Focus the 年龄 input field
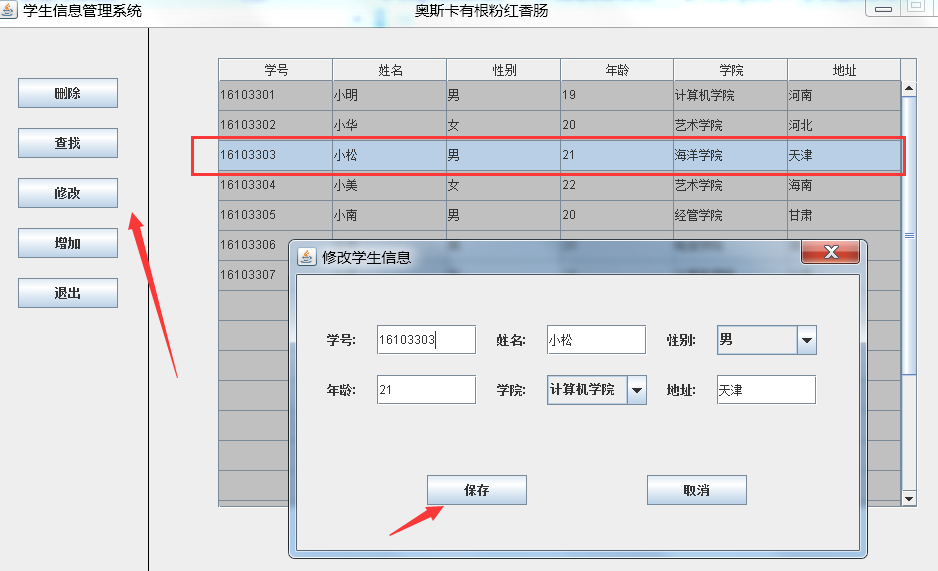 pyautogui.click(x=427, y=390)
